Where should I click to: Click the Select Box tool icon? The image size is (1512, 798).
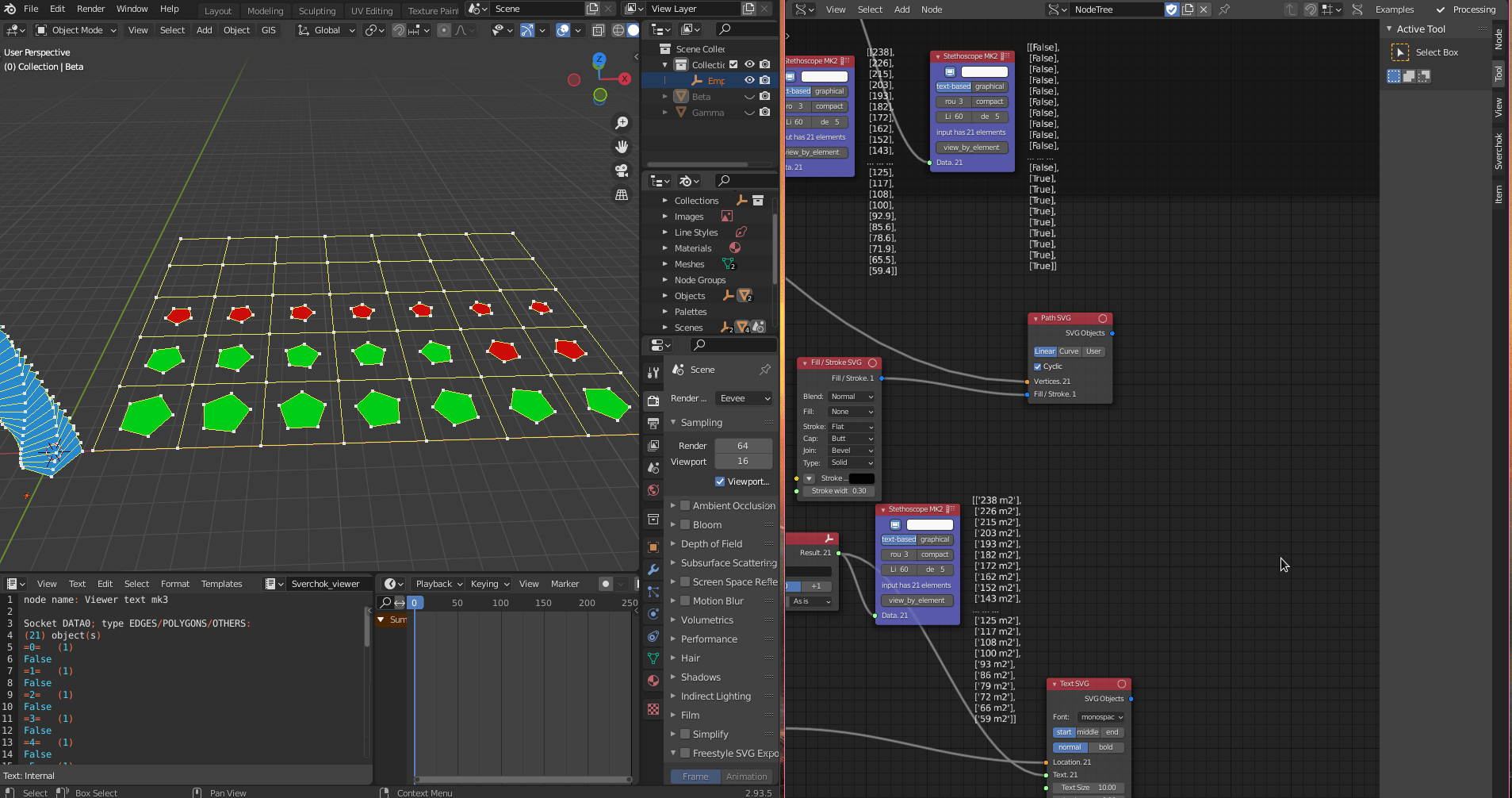pos(1400,52)
